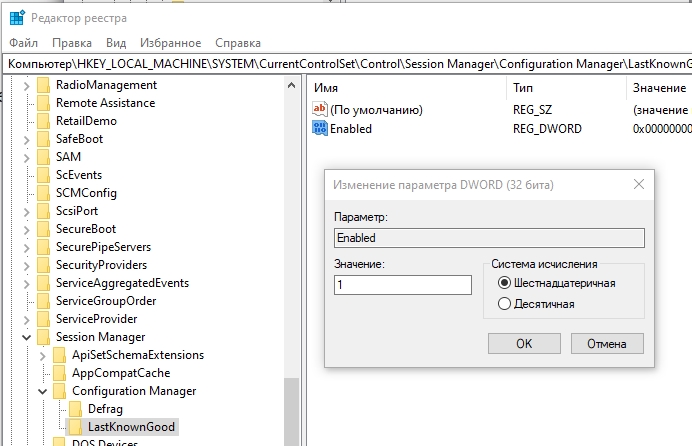Select the SecurePipeServers folder icon
The width and height of the screenshot is (692, 446).
click(x=43, y=247)
